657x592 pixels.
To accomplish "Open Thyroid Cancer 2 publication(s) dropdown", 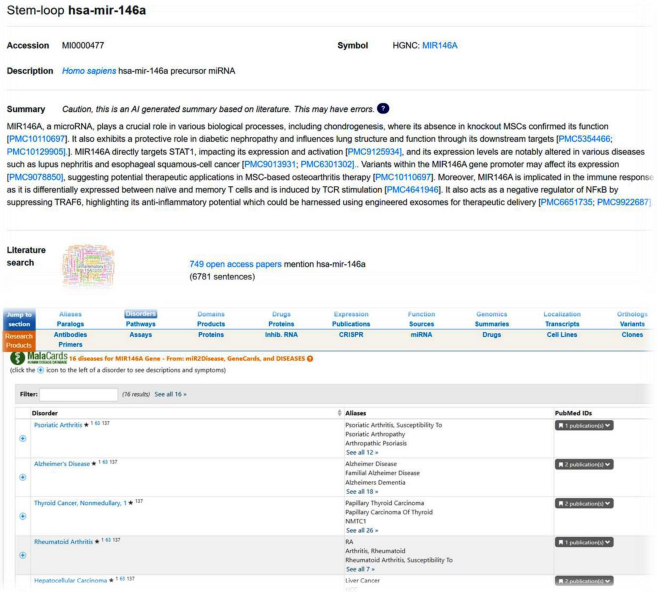I will point(584,503).
